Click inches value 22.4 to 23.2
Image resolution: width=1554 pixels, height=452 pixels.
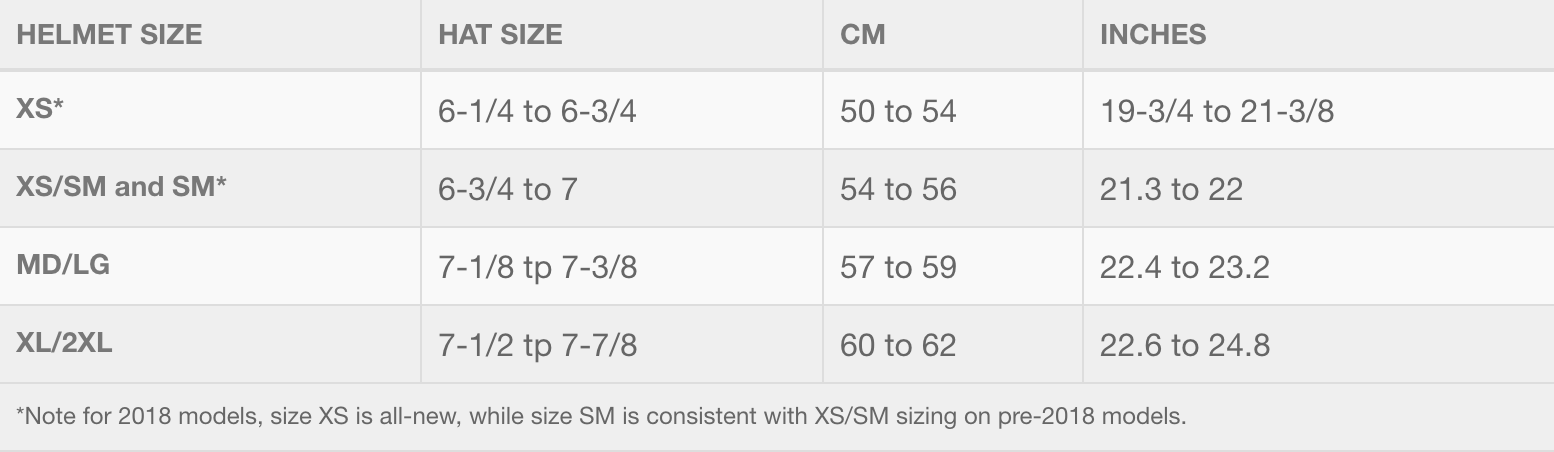click(x=1185, y=266)
